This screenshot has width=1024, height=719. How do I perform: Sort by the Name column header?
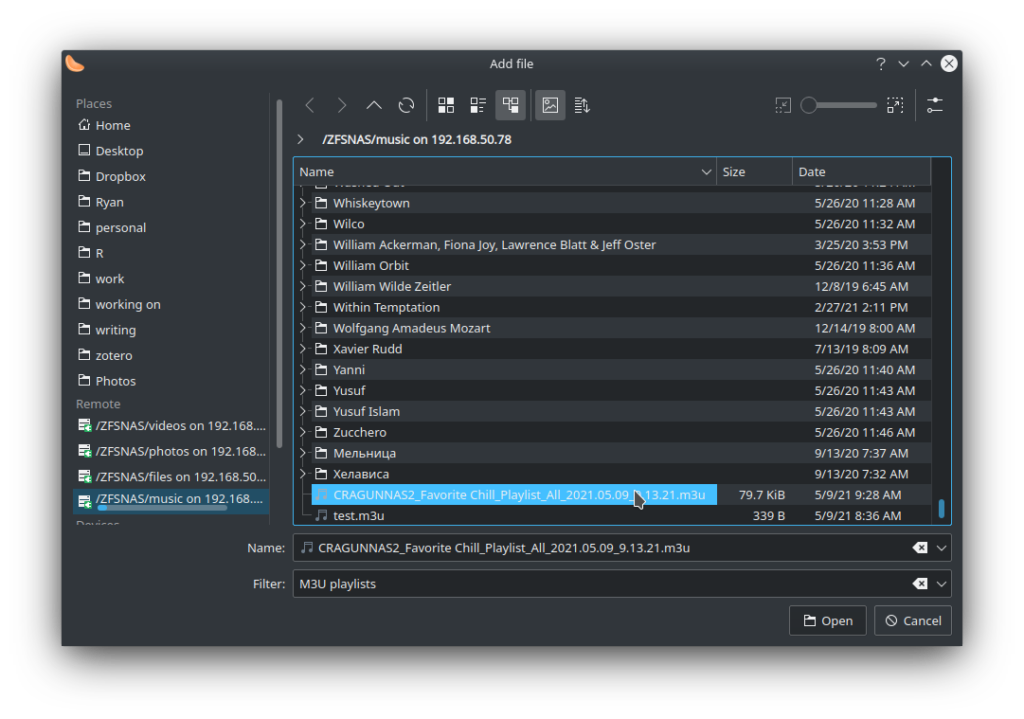(x=505, y=172)
